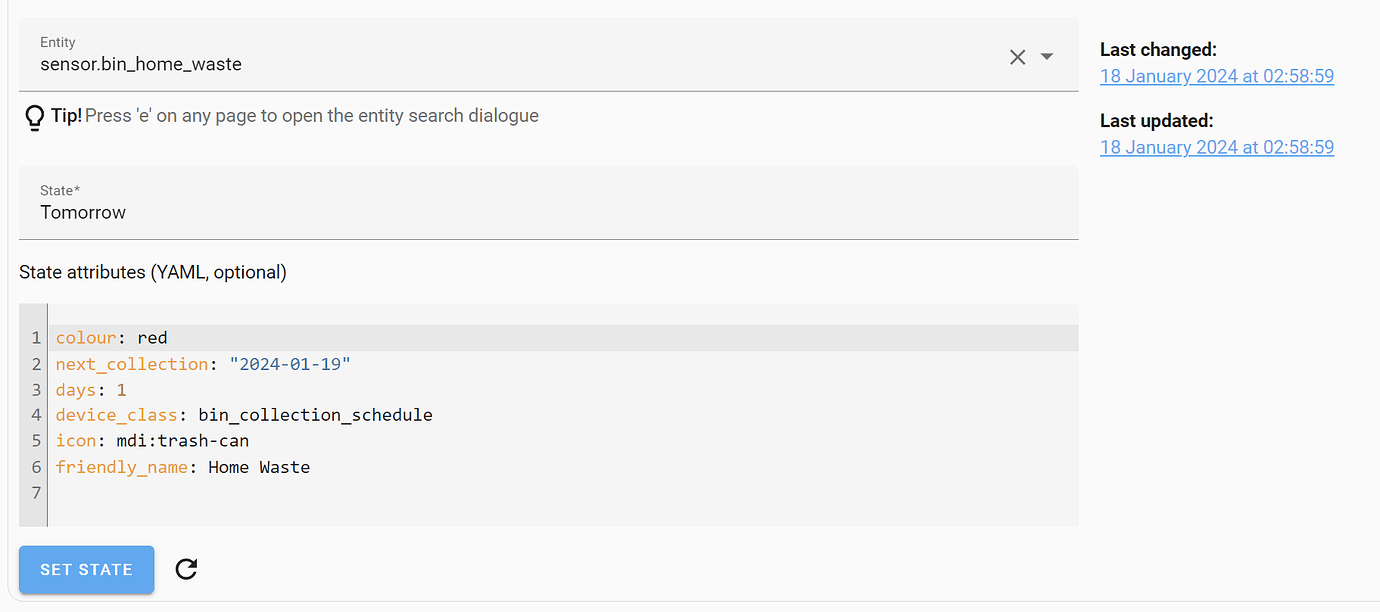Open the Last changed timestamp link

1216,75
